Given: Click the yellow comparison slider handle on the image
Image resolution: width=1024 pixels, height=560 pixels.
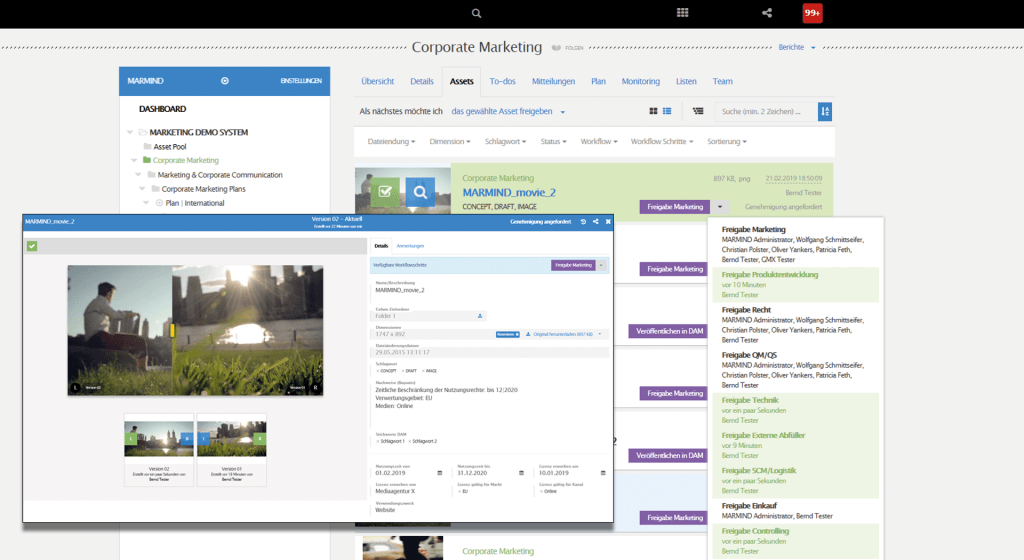Looking at the screenshot, I should tap(173, 328).
